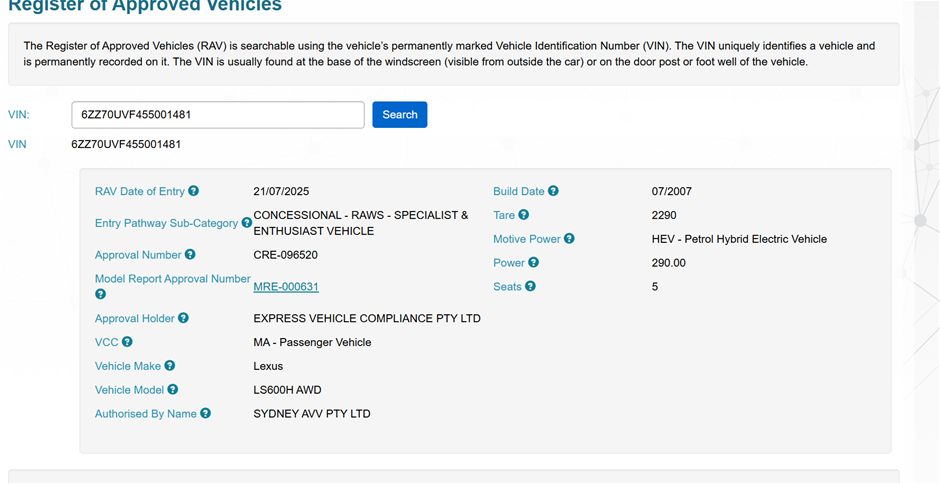Show help for Vehicle Model field
This screenshot has height=484, width=940.
173,390
